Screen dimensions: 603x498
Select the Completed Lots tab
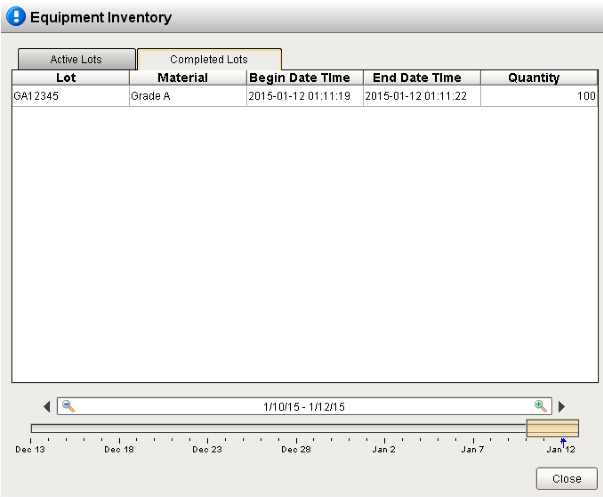pos(209,60)
